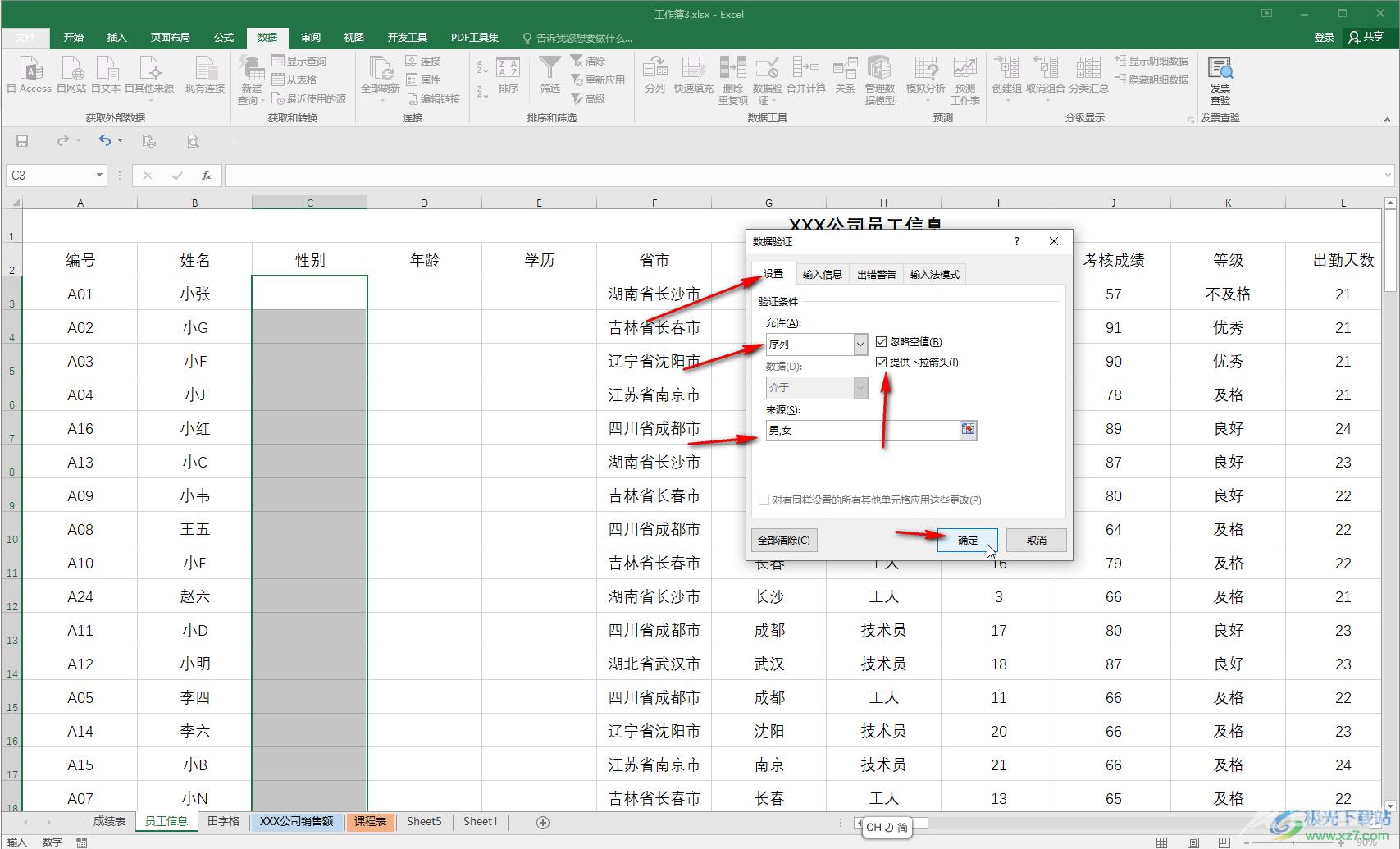
Task: Click 高级 advanced filter
Action: coord(588,98)
